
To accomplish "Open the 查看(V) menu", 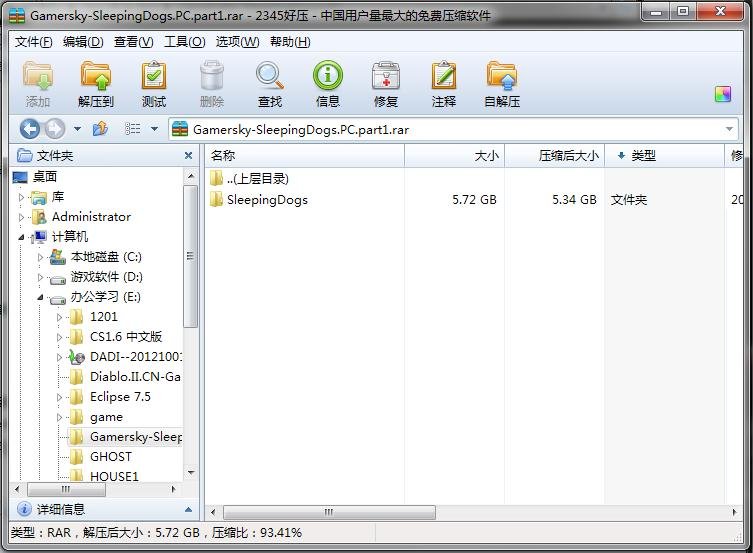I will coord(134,42).
